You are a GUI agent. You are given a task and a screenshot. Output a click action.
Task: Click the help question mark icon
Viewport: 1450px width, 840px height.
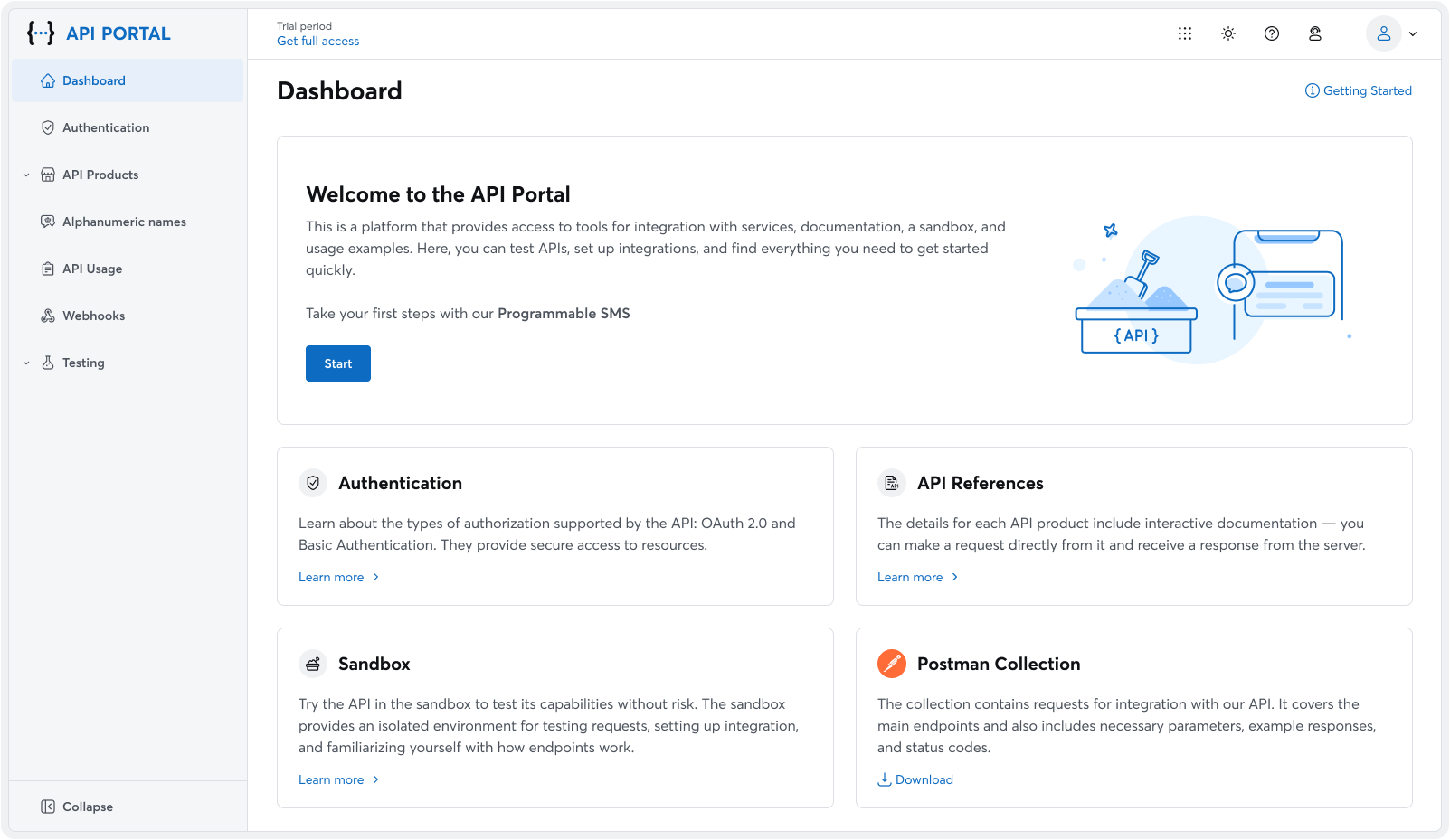click(1272, 33)
